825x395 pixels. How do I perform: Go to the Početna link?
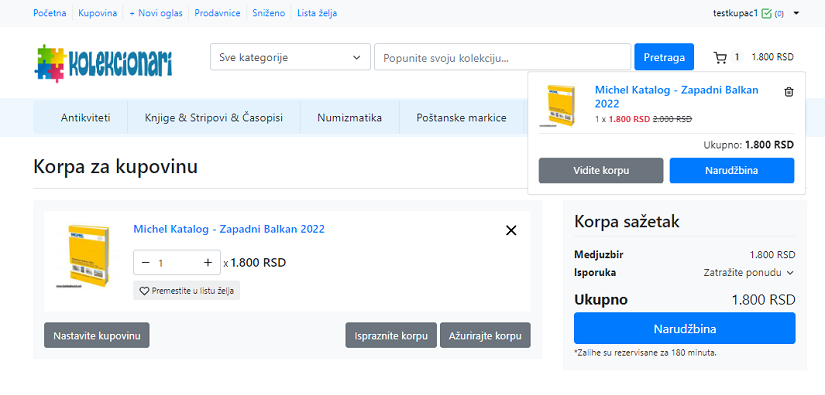coord(49,13)
